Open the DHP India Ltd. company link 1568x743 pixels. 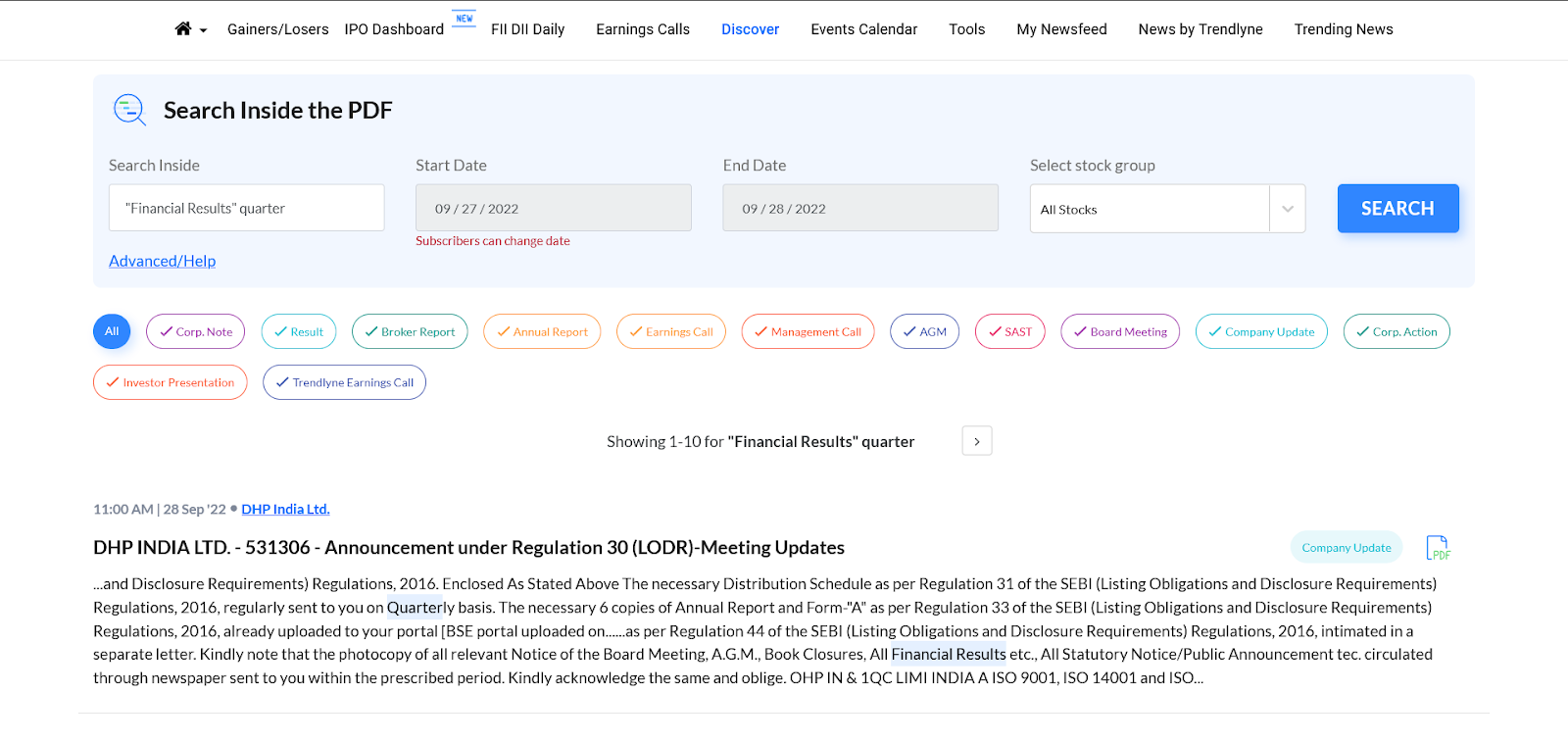(x=285, y=509)
